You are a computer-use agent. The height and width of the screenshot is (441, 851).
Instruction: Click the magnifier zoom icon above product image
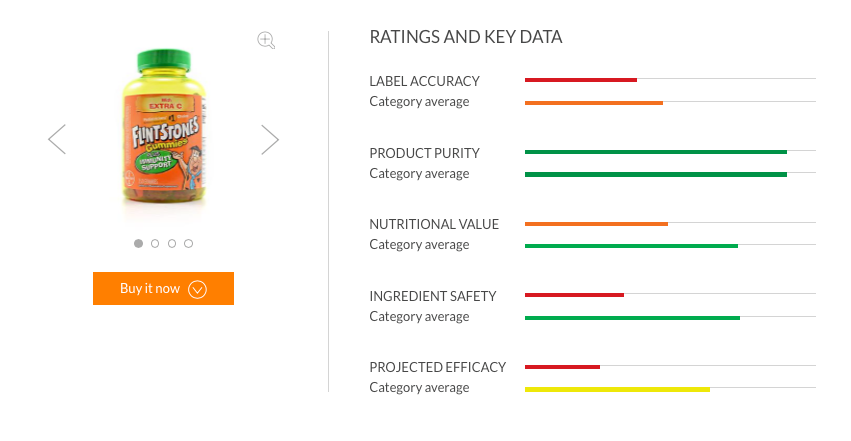(266, 41)
